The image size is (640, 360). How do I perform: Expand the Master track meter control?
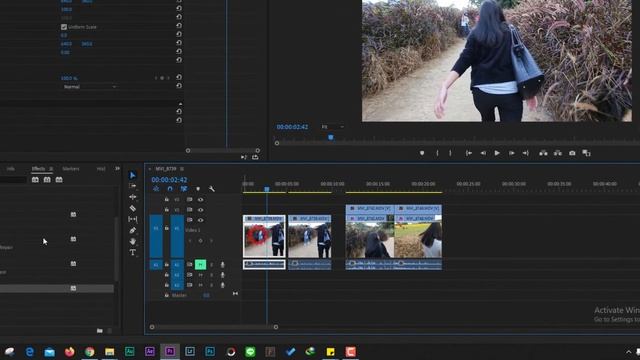(235, 293)
